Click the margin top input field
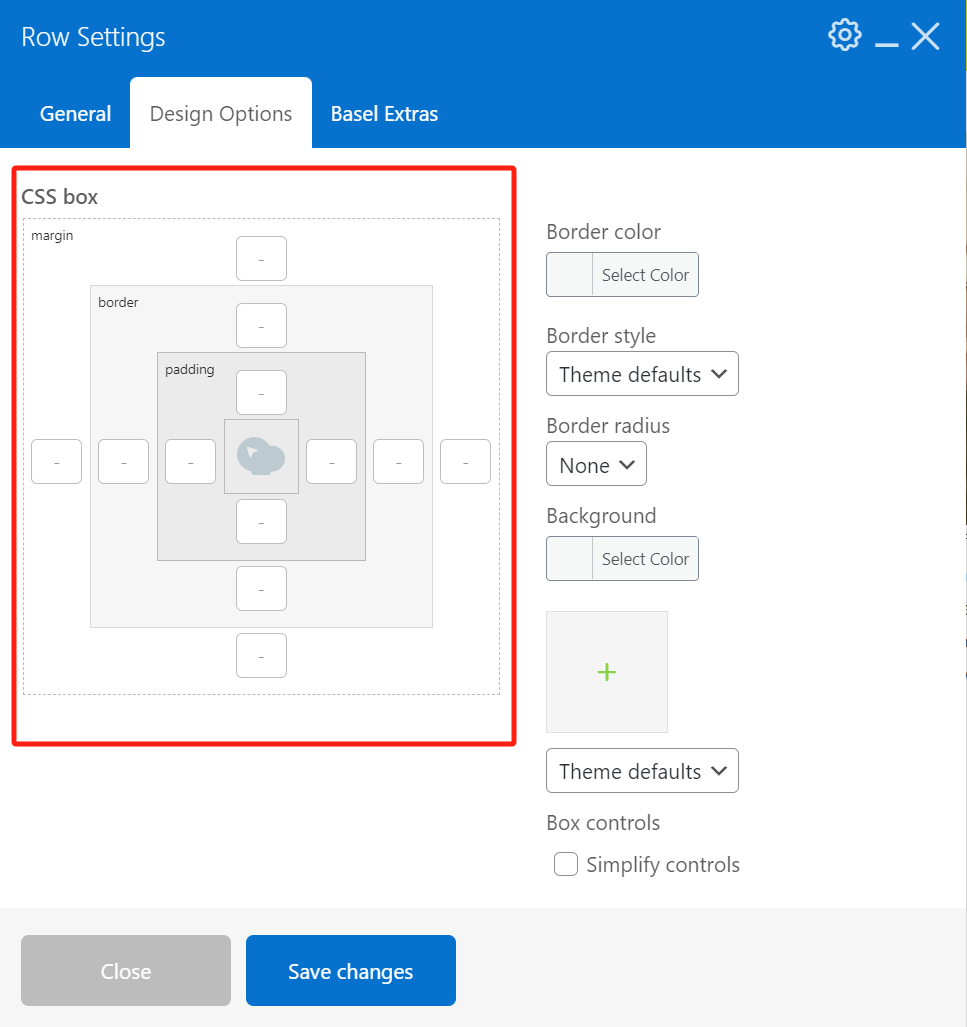Image resolution: width=967 pixels, height=1027 pixels. [x=261, y=259]
